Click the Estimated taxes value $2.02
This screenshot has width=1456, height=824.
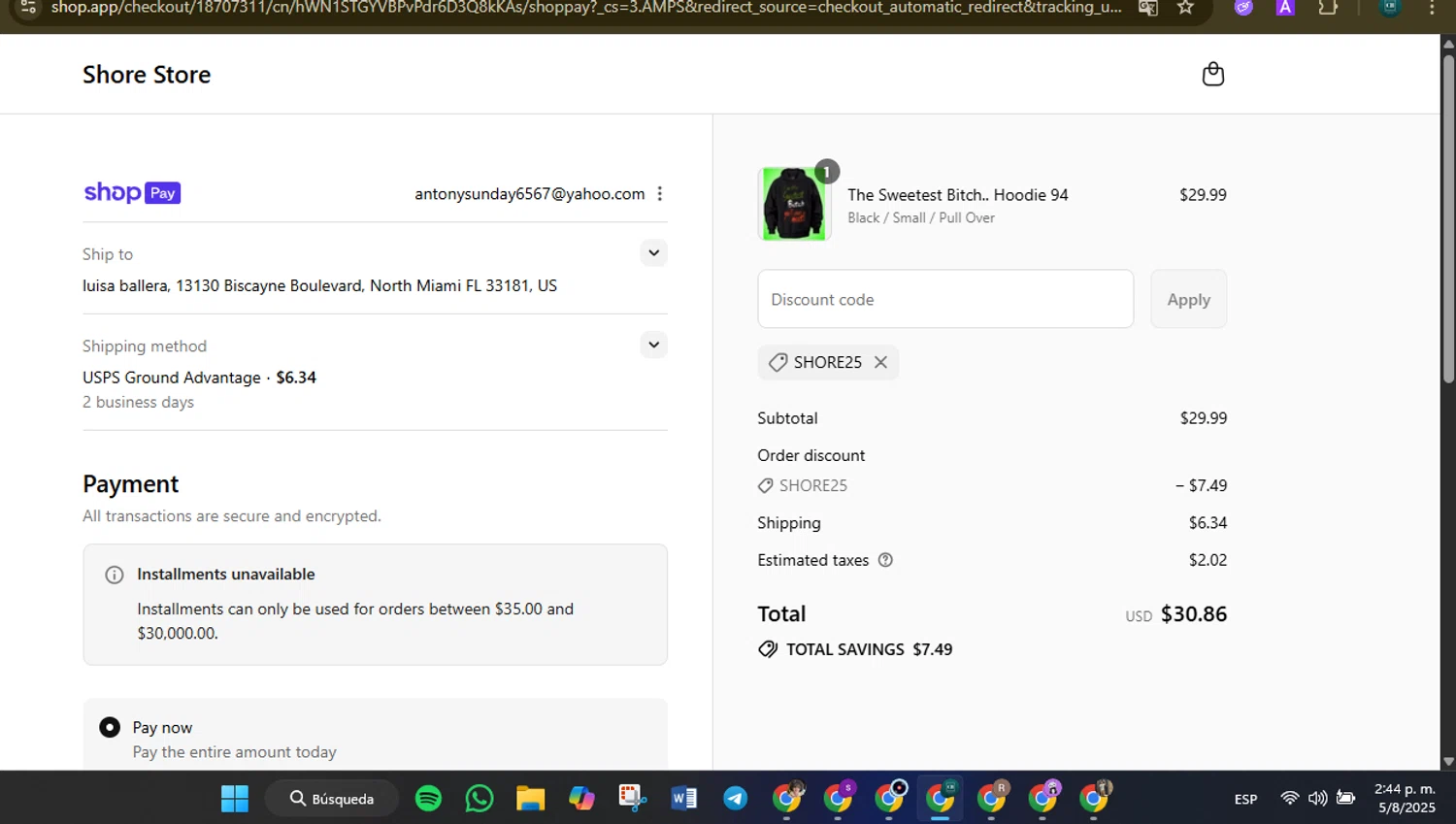pos(1208,560)
